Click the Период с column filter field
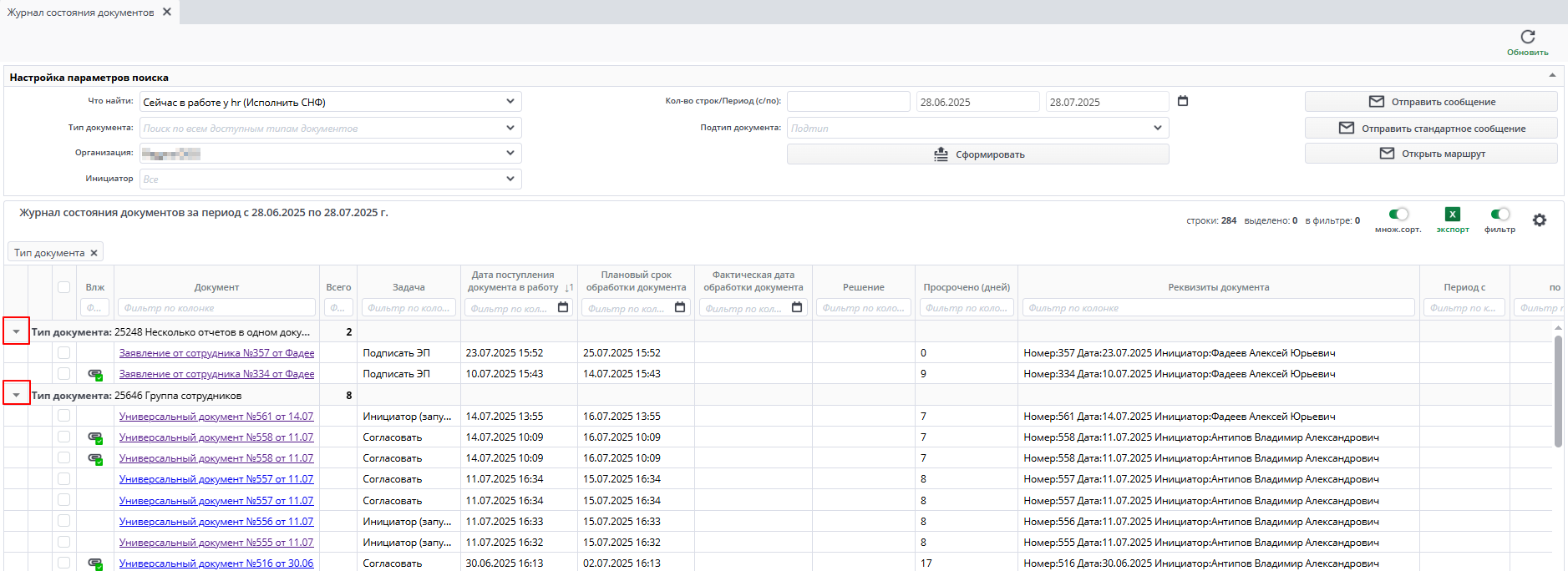This screenshot has width=1568, height=571. click(1464, 308)
